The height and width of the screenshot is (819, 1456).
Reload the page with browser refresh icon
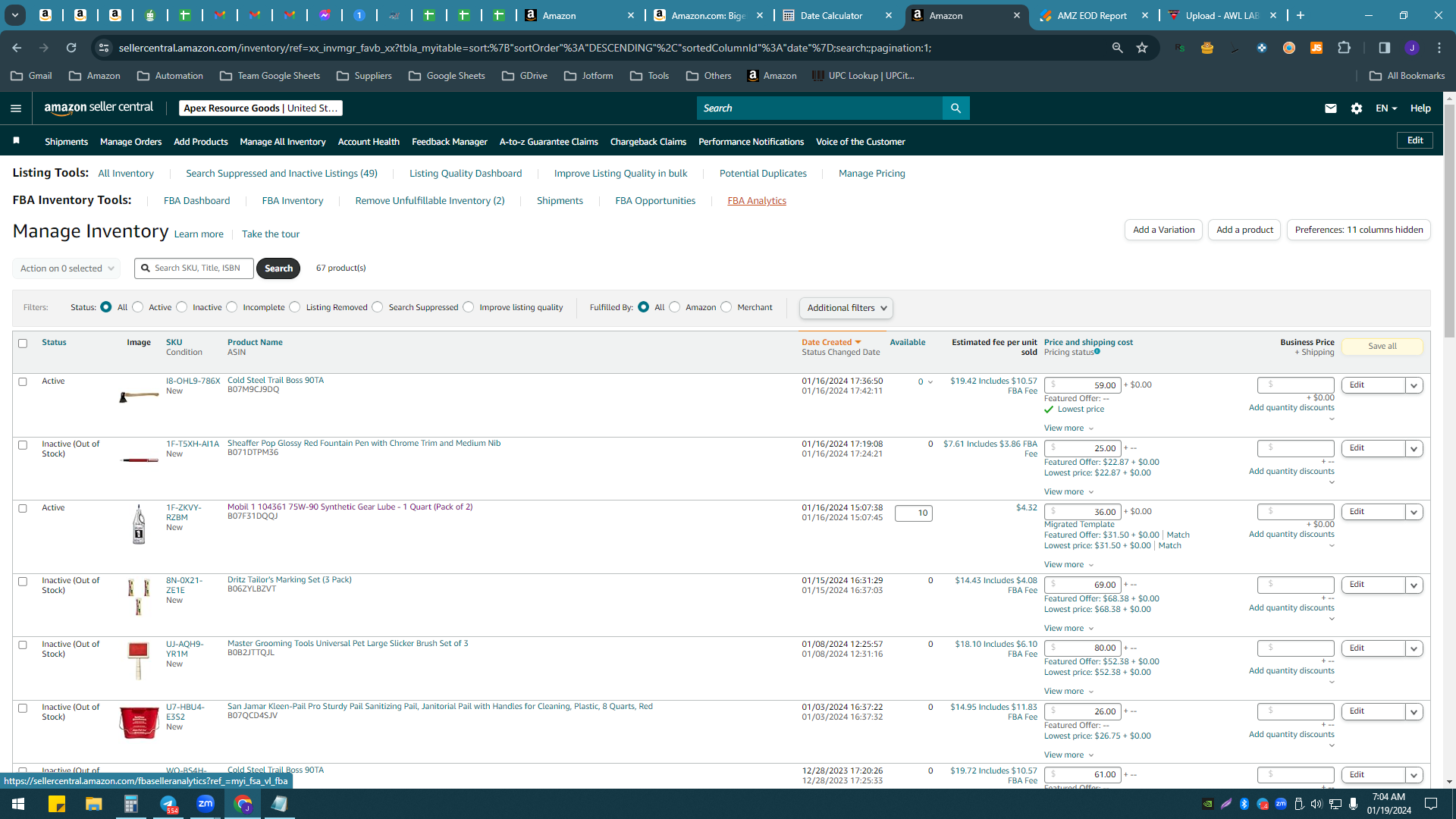pos(71,48)
